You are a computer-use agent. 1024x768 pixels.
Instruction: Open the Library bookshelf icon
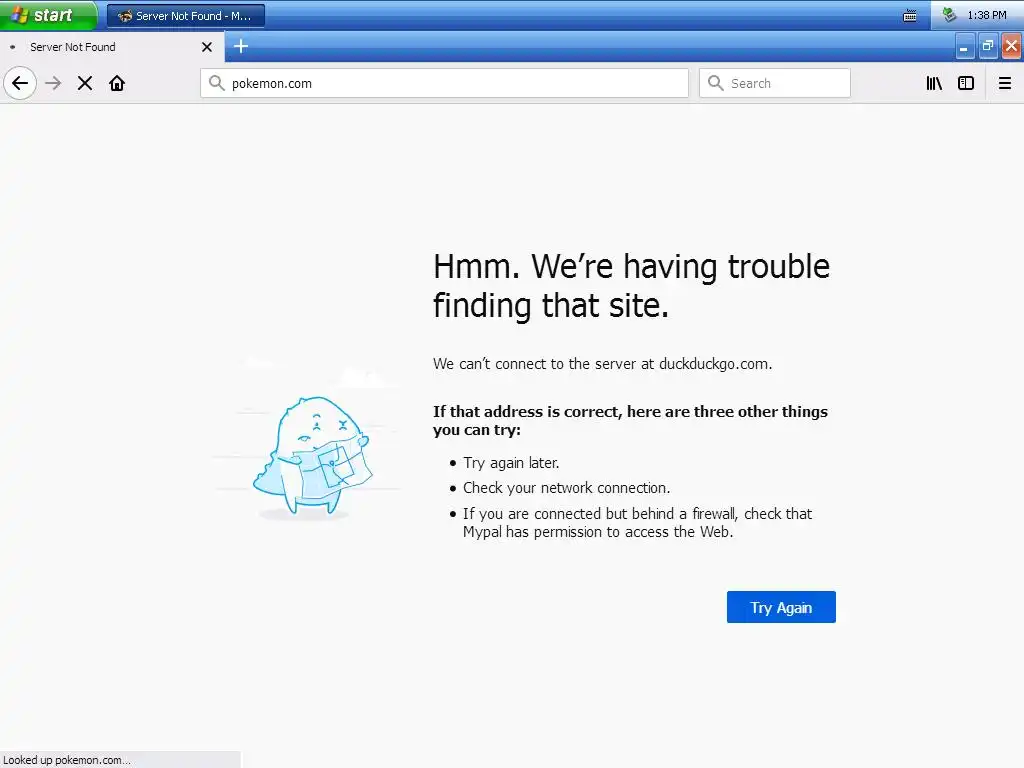[x=934, y=83]
